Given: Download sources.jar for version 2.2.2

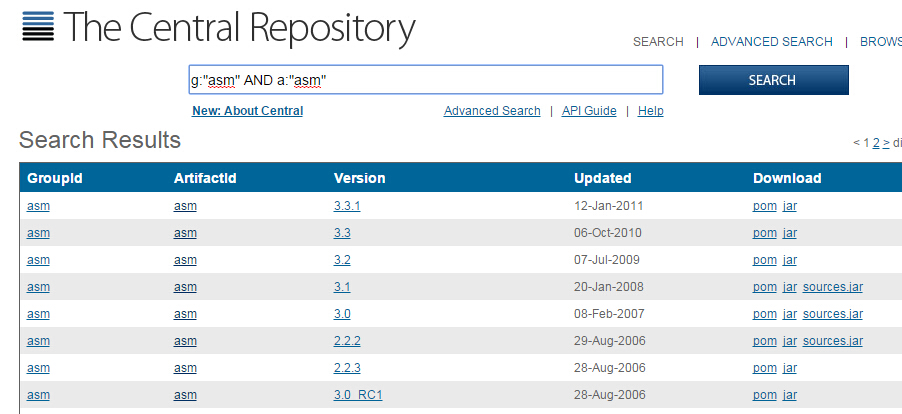Looking at the screenshot, I should click(832, 341).
